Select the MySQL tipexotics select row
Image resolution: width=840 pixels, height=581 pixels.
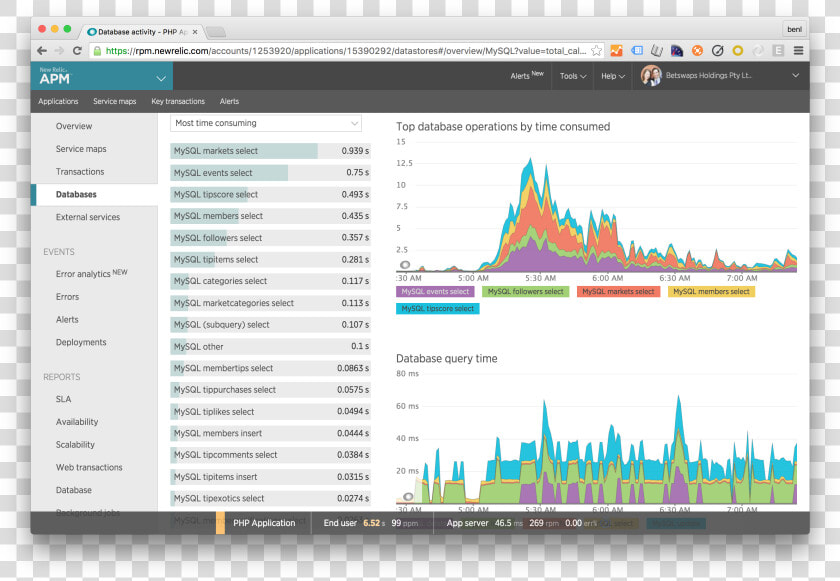pyautogui.click(x=271, y=498)
